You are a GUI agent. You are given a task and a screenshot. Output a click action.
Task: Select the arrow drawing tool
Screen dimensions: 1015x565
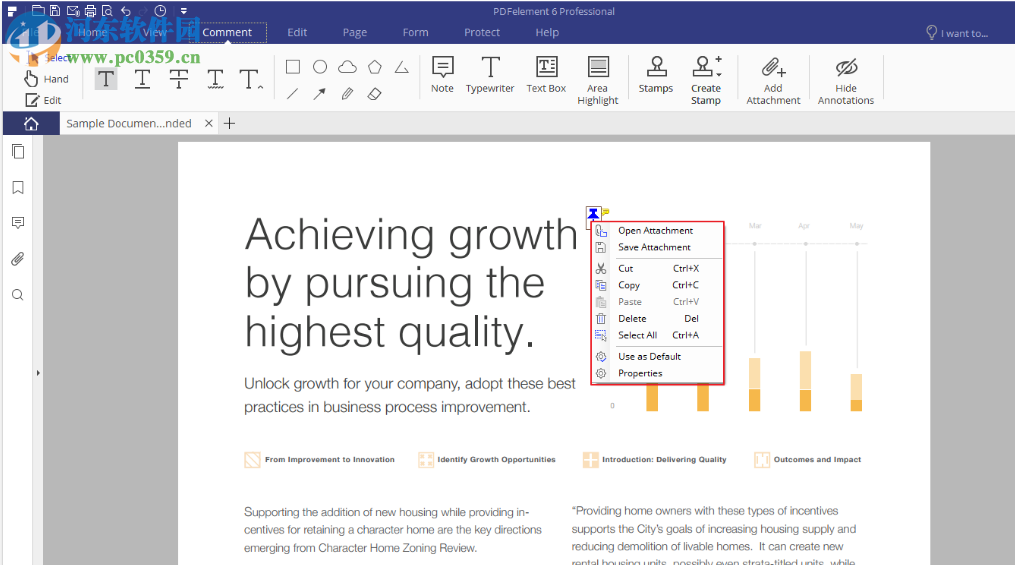click(319, 94)
